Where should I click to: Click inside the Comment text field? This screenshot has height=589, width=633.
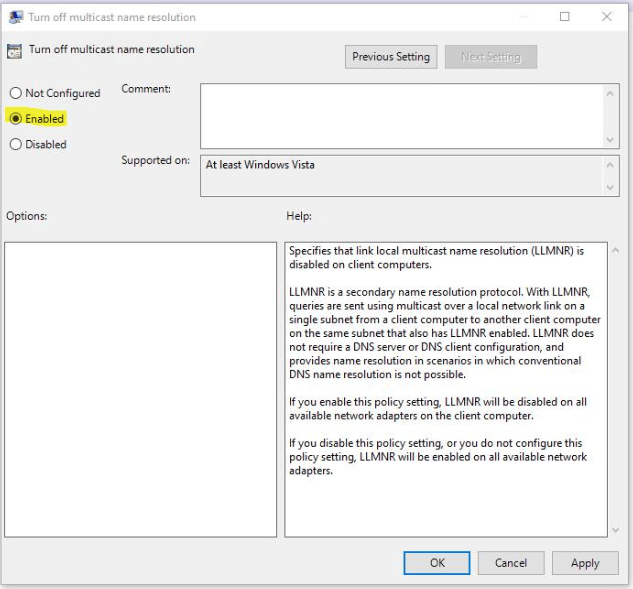pos(402,116)
